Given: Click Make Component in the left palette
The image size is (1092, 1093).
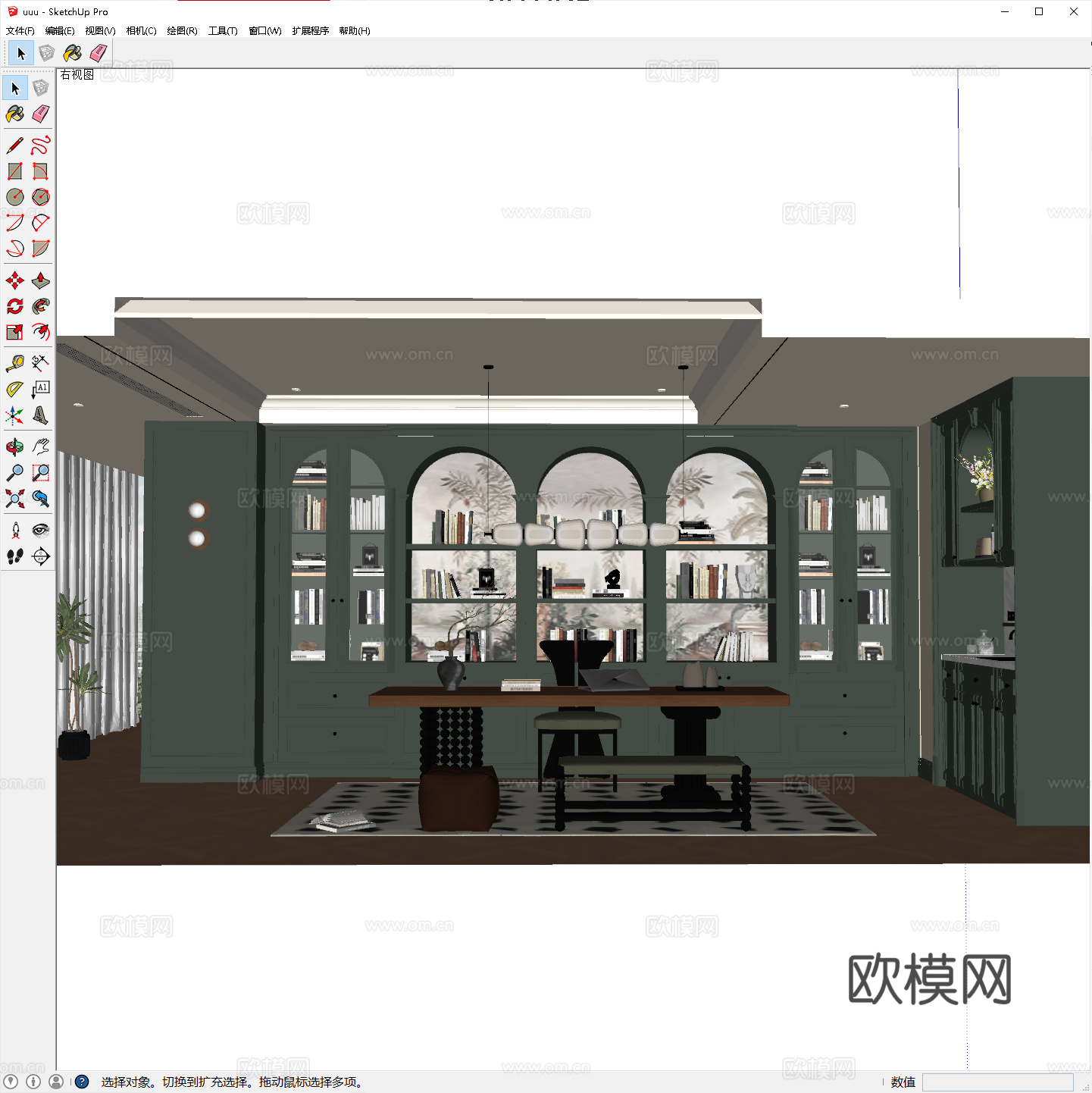Looking at the screenshot, I should click(41, 88).
